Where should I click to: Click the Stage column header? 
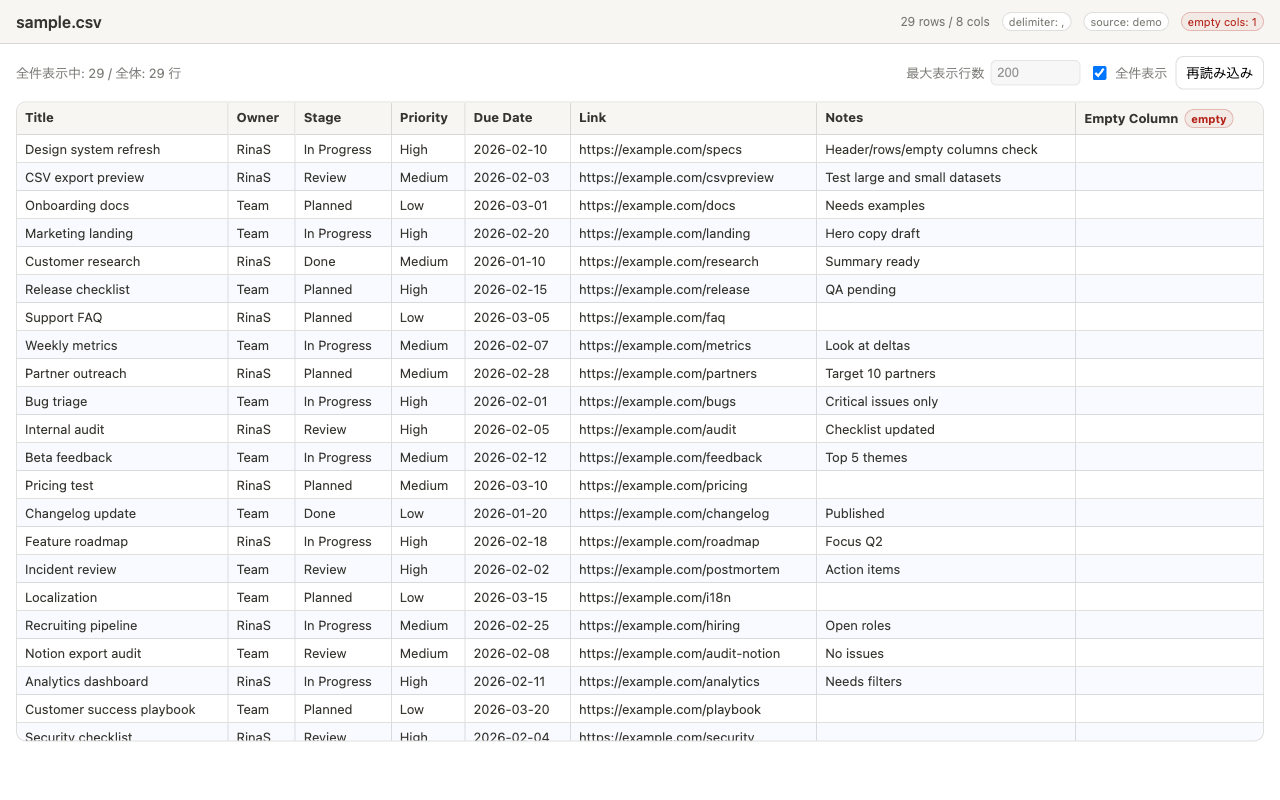pos(322,118)
